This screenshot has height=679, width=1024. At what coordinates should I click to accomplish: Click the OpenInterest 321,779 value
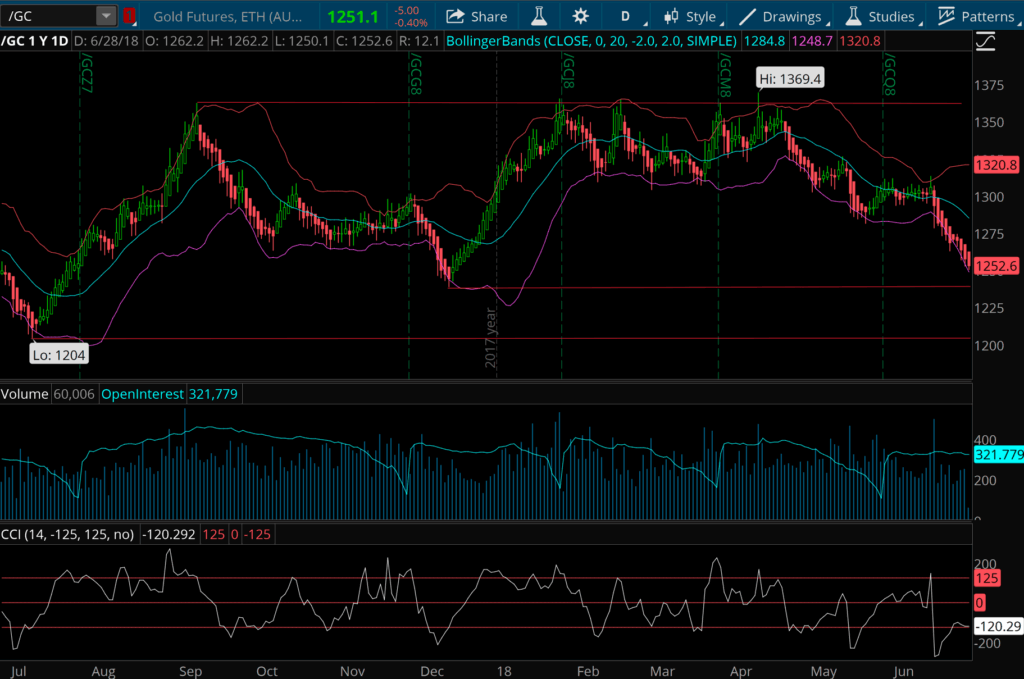click(x=212, y=393)
